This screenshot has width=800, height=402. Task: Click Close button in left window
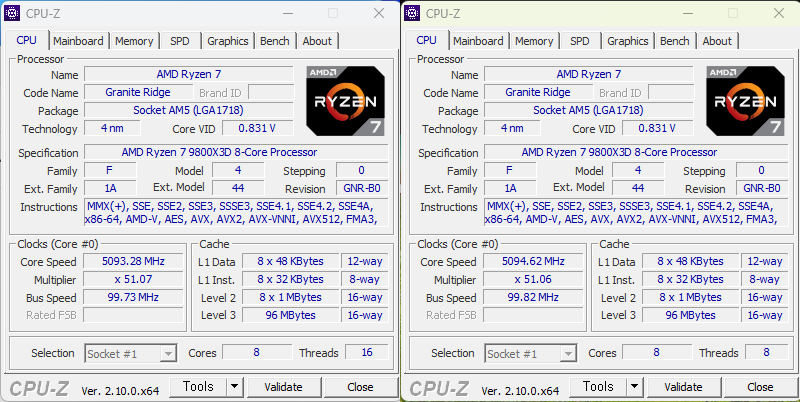(x=360, y=387)
